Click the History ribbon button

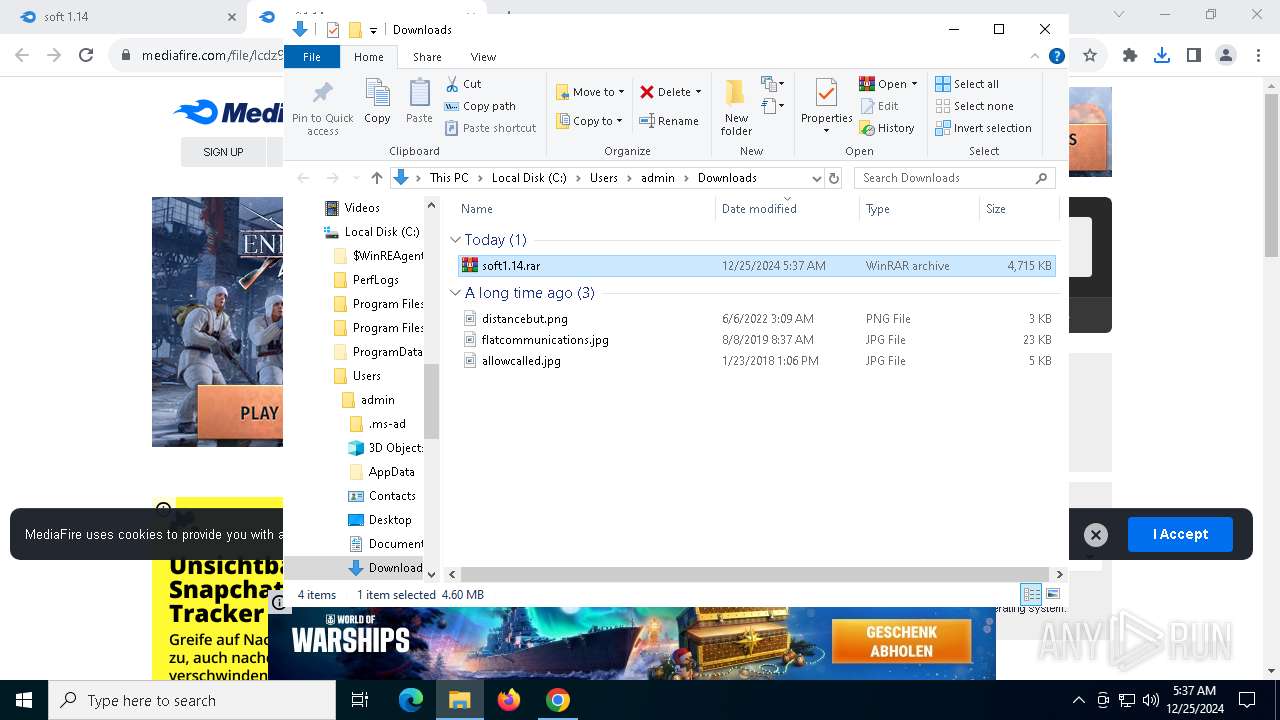pyautogui.click(x=886, y=128)
